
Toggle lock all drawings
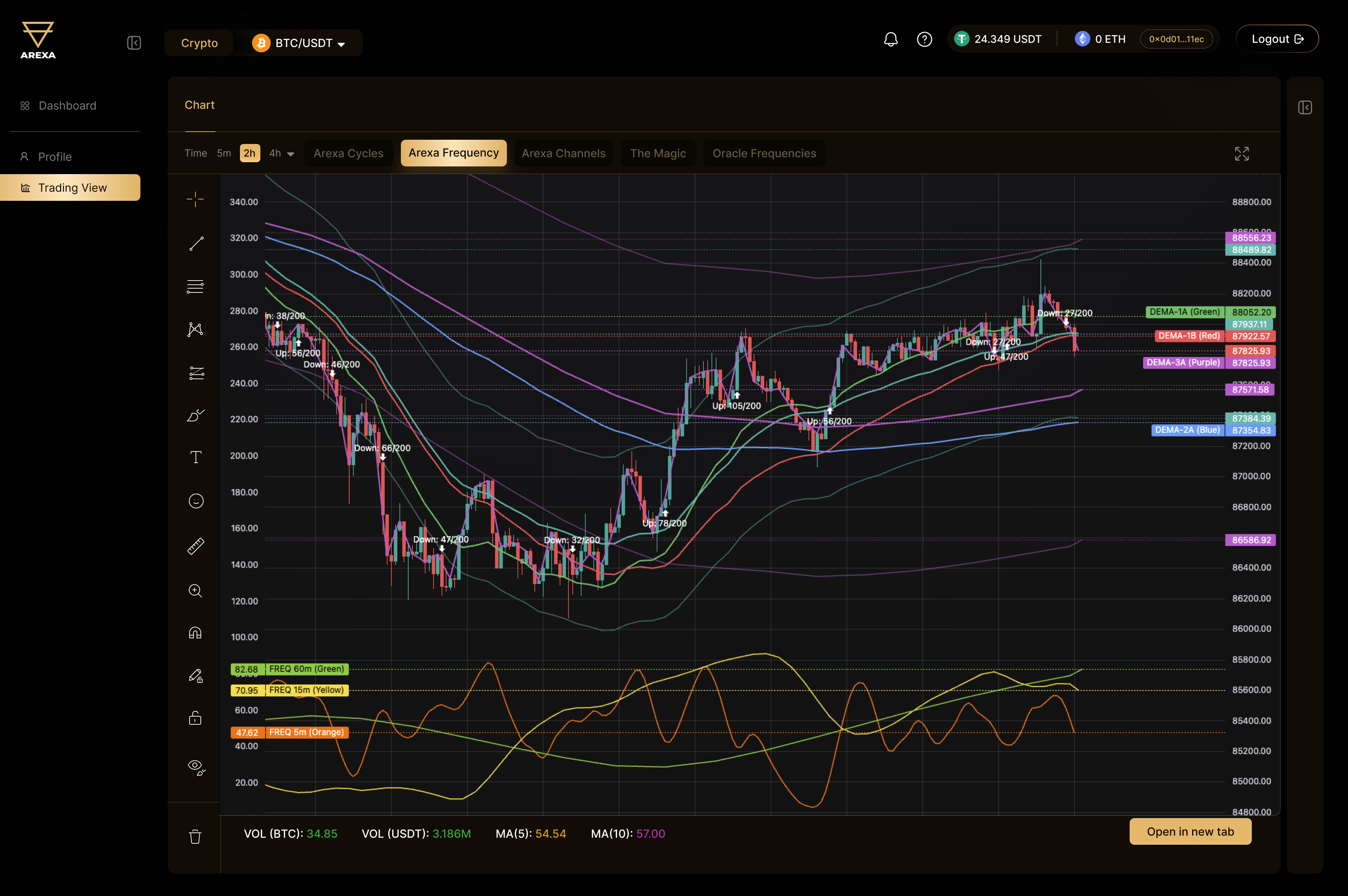pos(195,718)
